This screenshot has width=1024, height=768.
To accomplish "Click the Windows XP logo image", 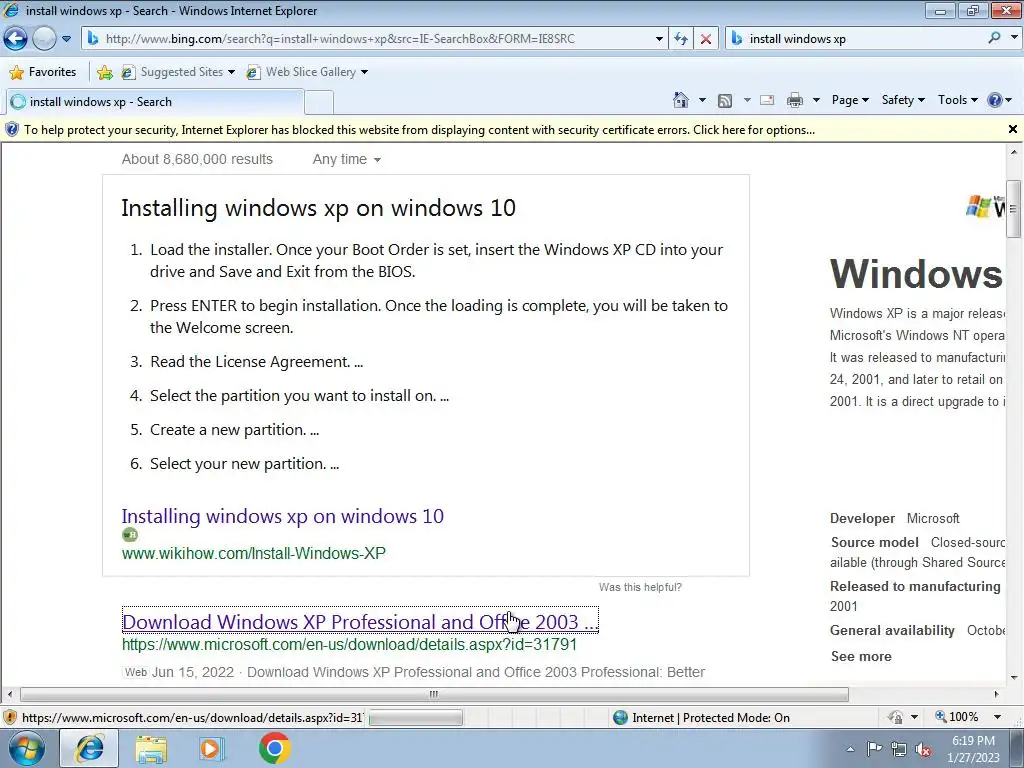I will pyautogui.click(x=985, y=206).
